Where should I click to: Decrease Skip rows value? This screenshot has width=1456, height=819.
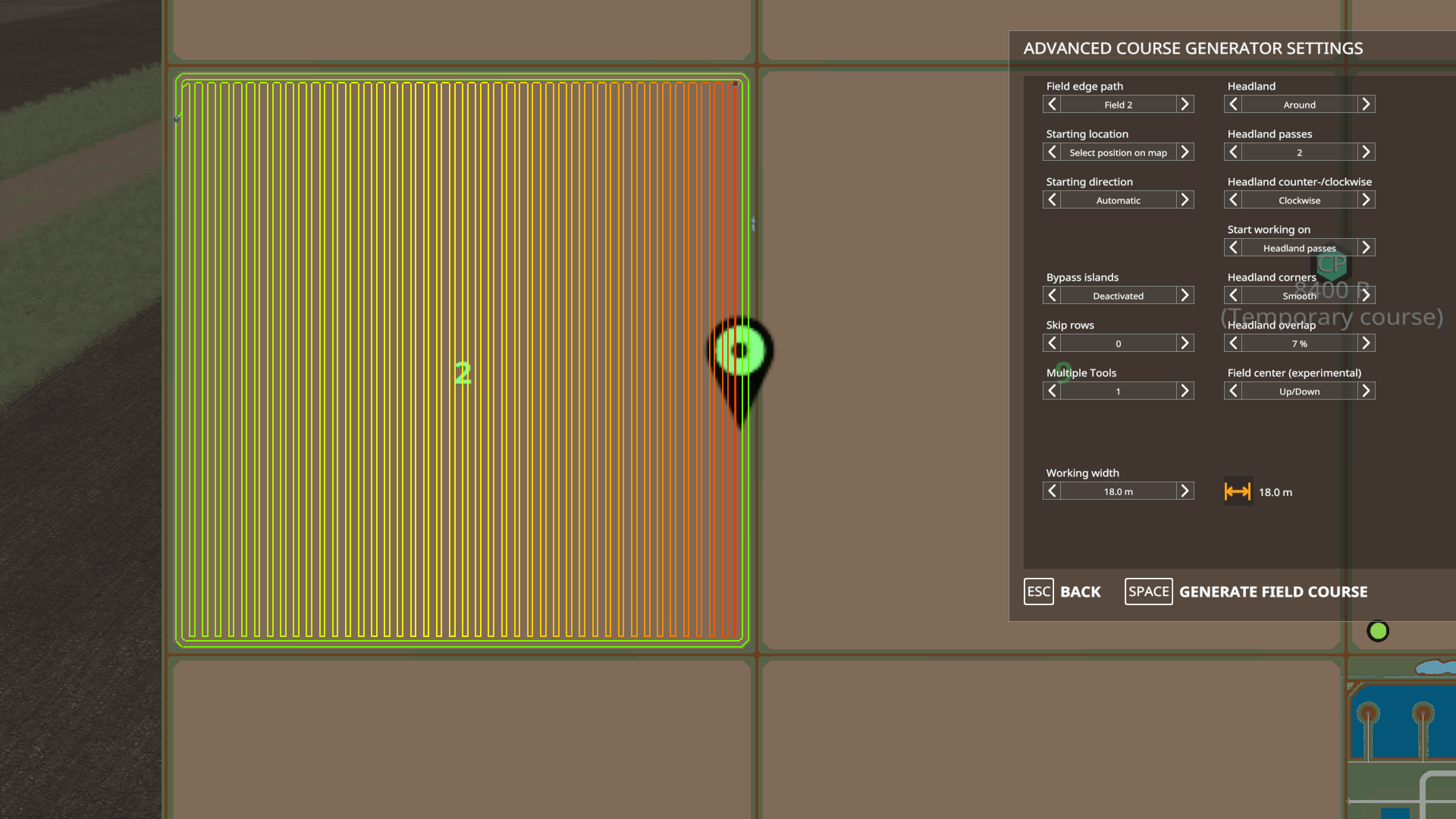coord(1052,344)
